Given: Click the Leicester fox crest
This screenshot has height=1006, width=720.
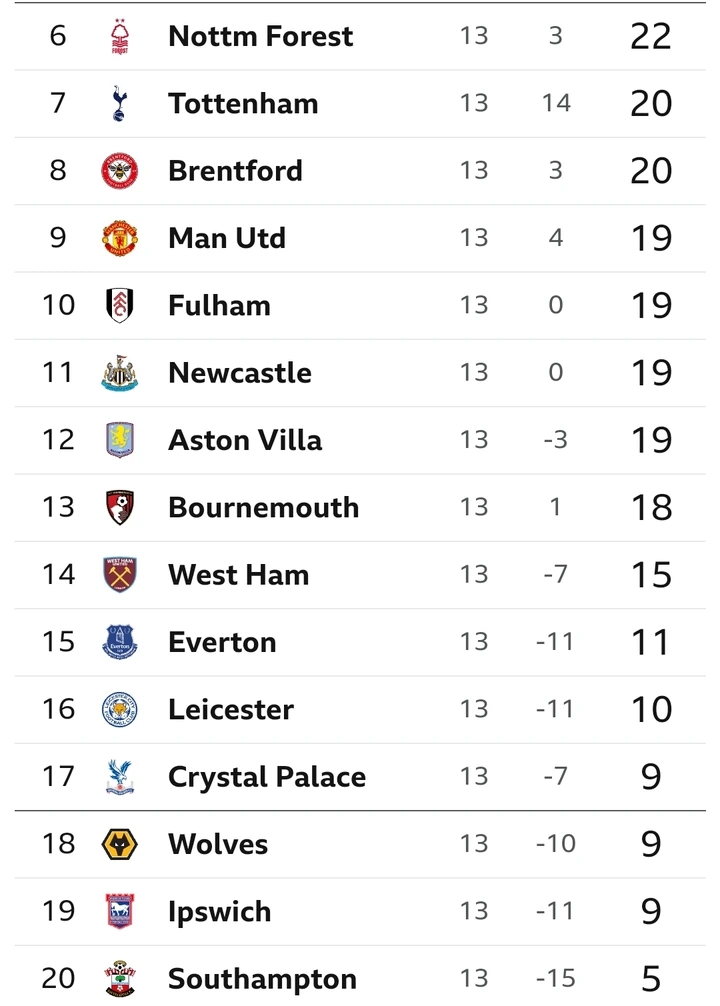Looking at the screenshot, I should point(120,710).
